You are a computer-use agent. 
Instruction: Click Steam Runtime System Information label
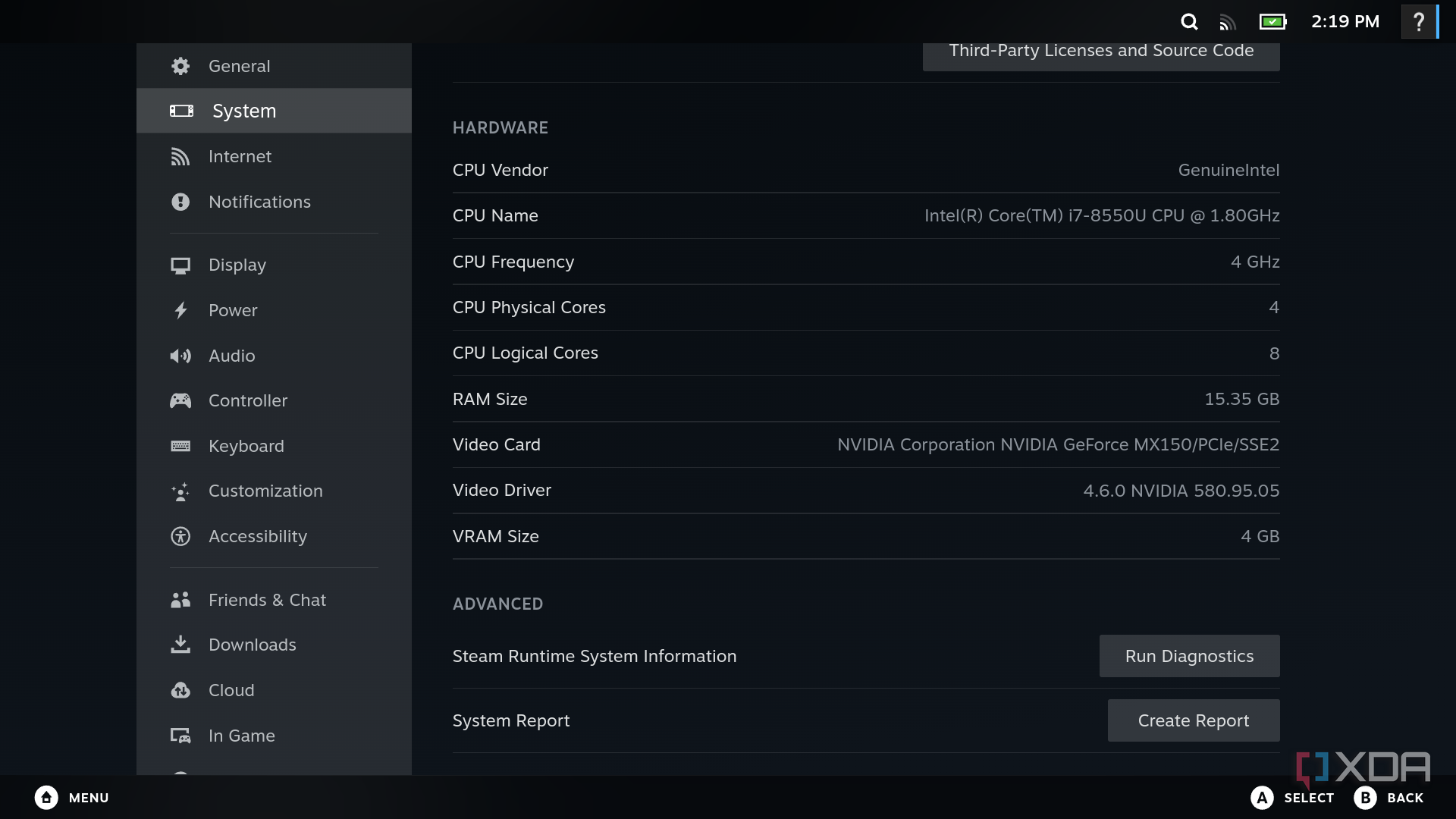[595, 656]
